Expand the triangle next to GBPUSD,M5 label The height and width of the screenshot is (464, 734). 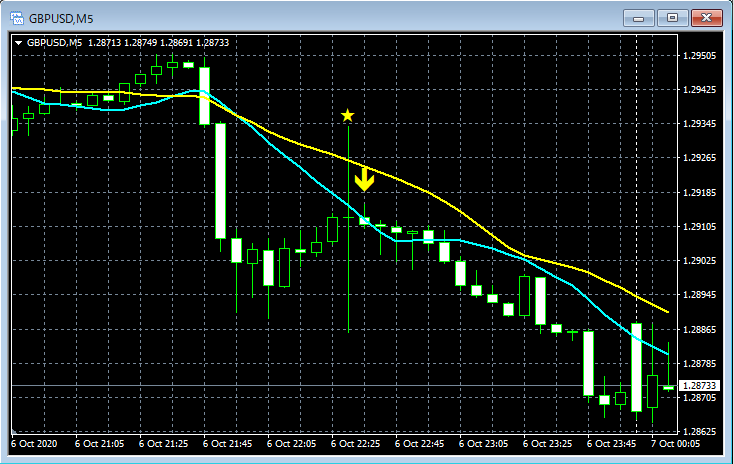(19, 43)
